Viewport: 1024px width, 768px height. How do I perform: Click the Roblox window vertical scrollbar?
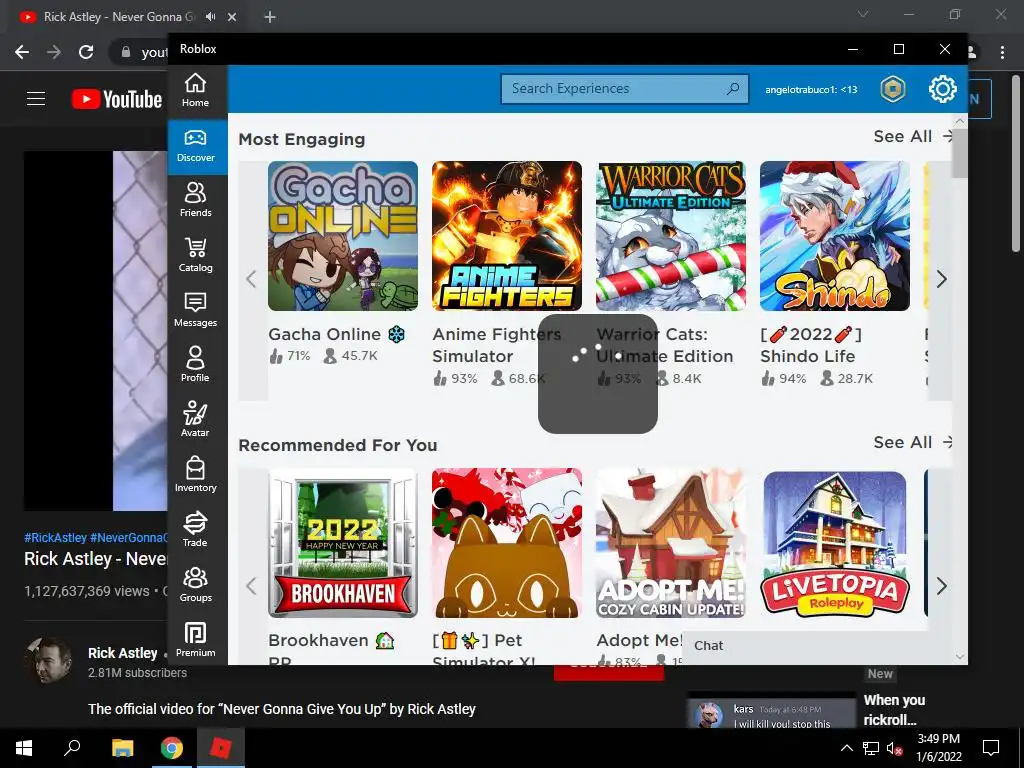959,153
